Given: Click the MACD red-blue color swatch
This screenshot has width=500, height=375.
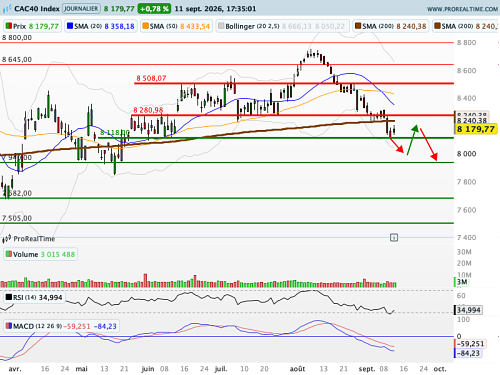Looking at the screenshot, I should [x=9, y=326].
